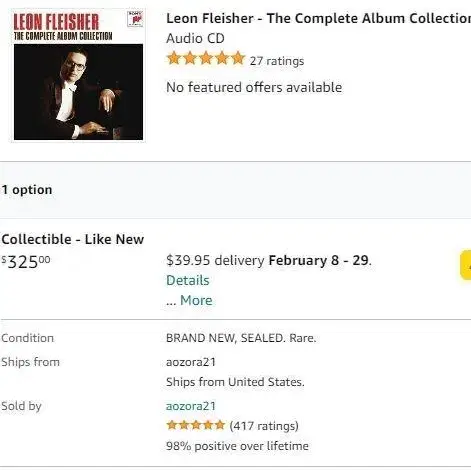
Task: Click the (417 ratings) seller text
Action: (264, 426)
